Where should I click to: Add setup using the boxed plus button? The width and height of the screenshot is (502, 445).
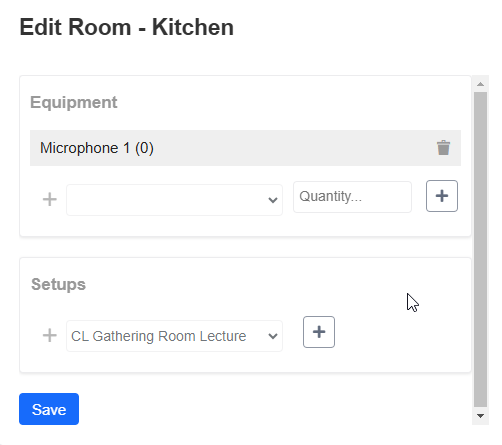[319, 332]
